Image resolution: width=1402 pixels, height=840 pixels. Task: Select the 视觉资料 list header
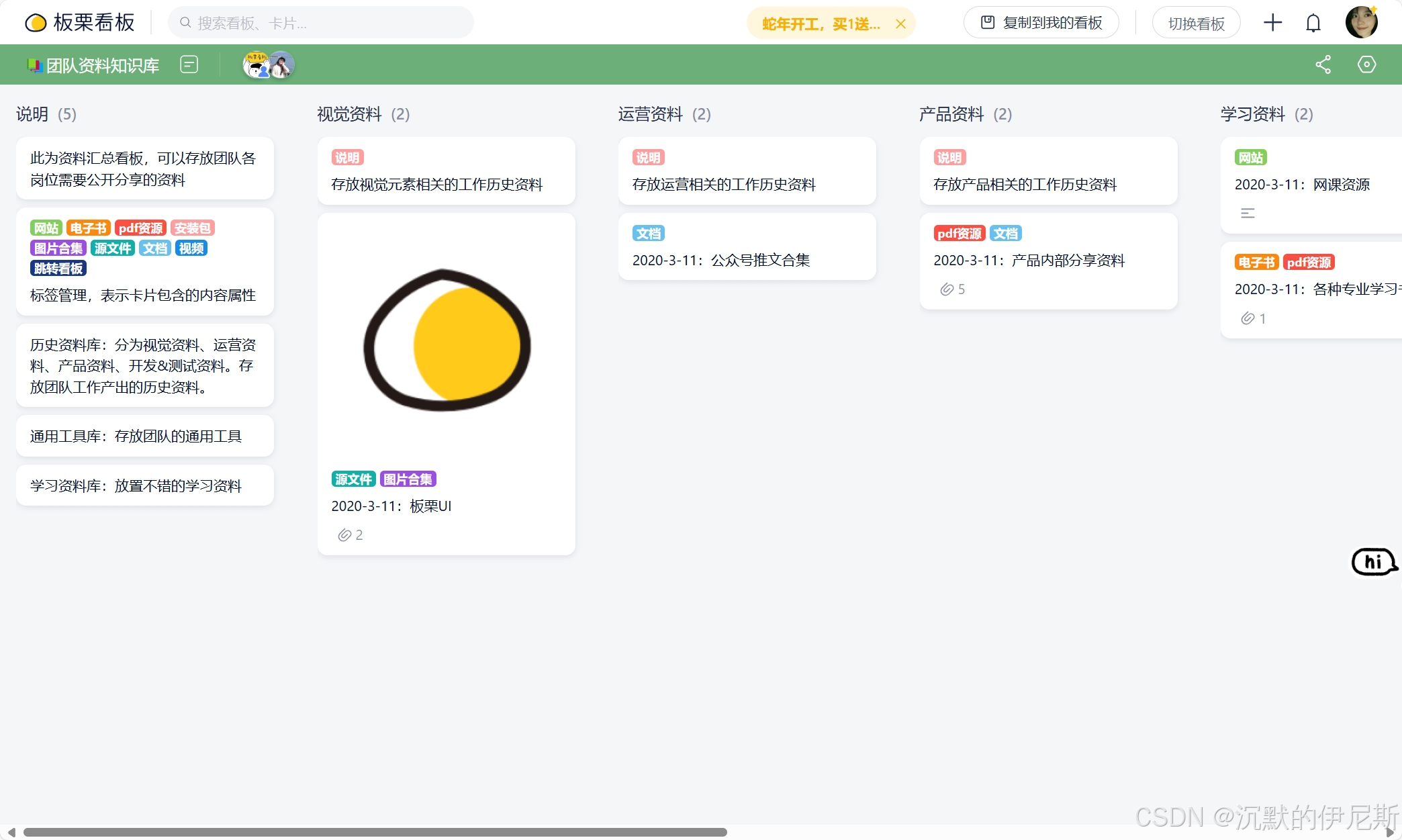click(349, 114)
